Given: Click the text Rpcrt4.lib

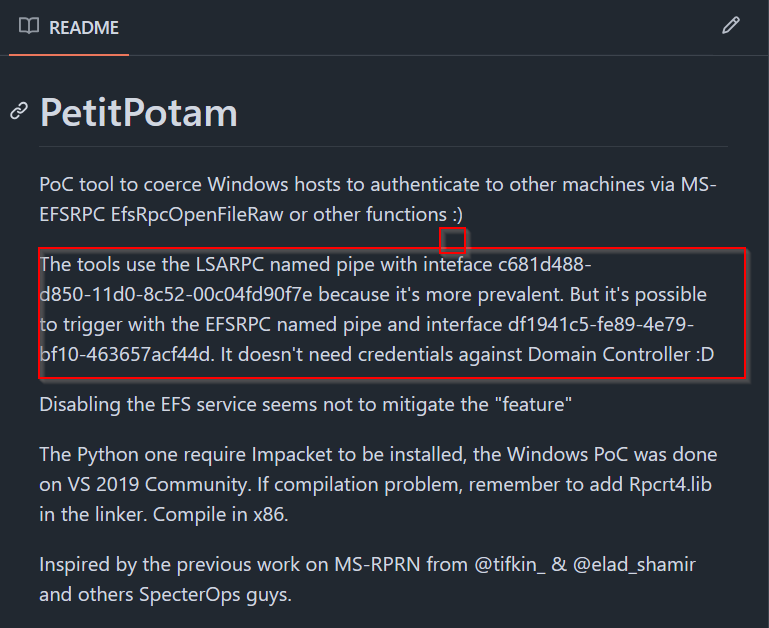Looking at the screenshot, I should (x=670, y=485).
